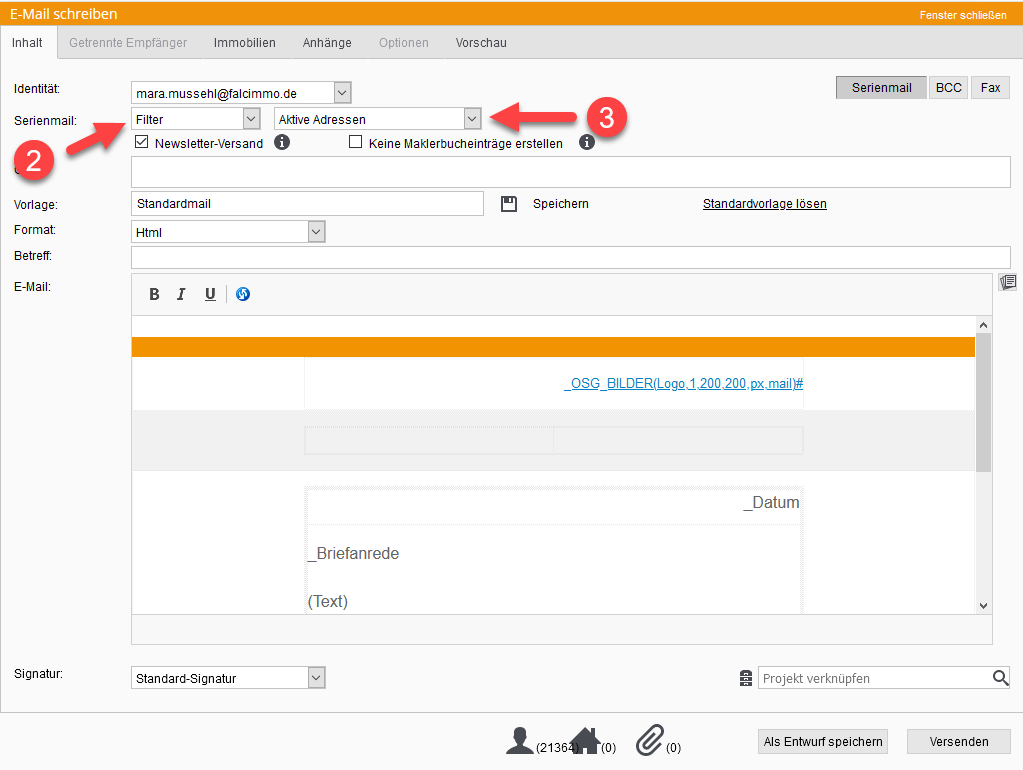Open the Format Html dropdown
1023x770 pixels.
coord(316,232)
